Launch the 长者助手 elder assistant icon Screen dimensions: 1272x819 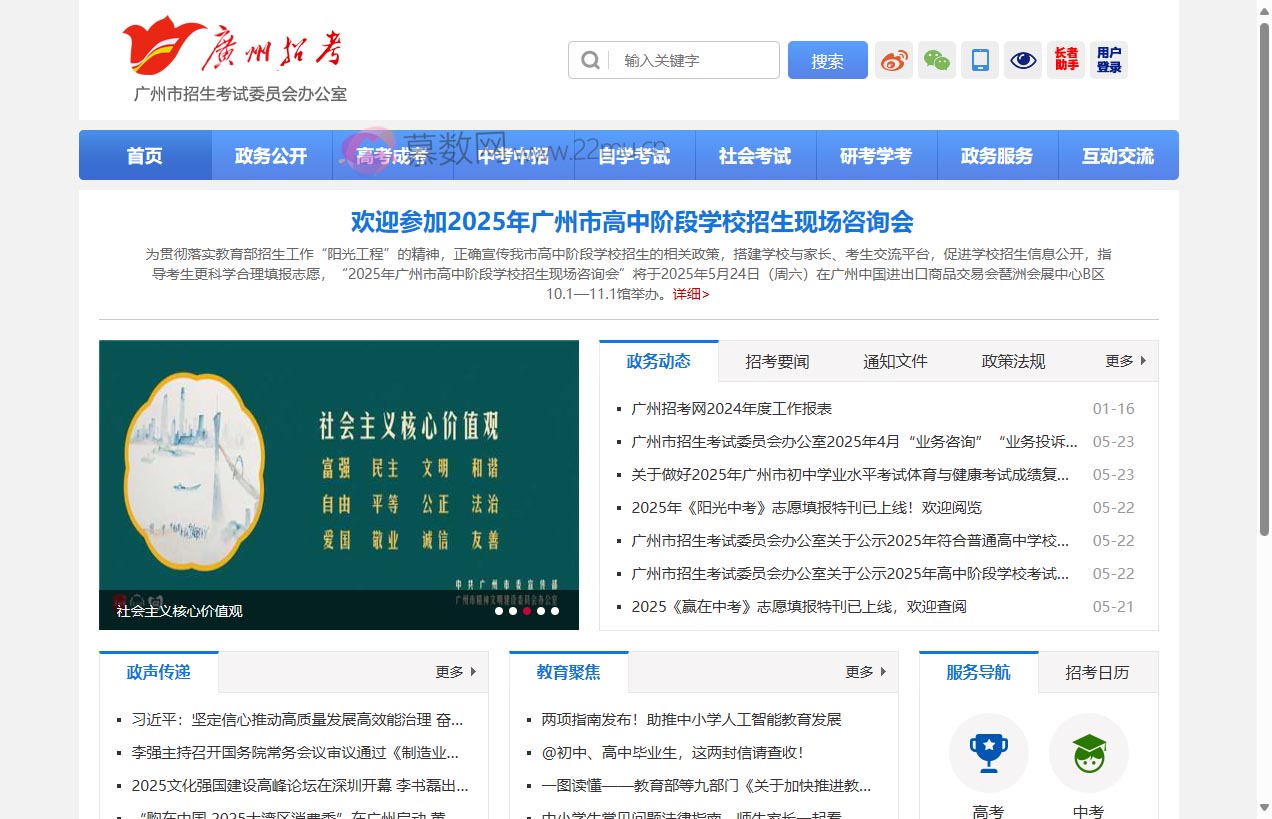(x=1065, y=60)
